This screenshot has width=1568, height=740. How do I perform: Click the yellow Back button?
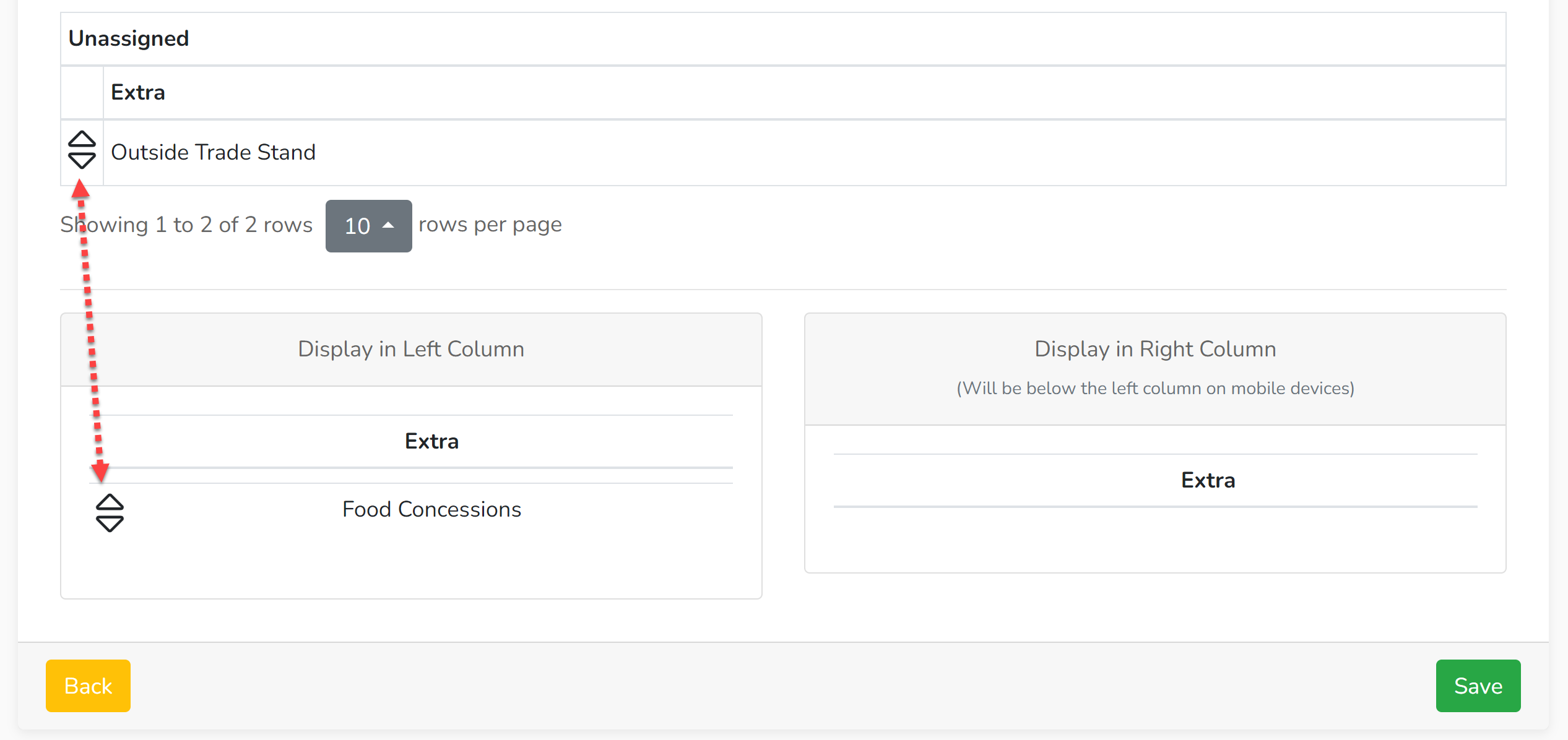tap(88, 686)
